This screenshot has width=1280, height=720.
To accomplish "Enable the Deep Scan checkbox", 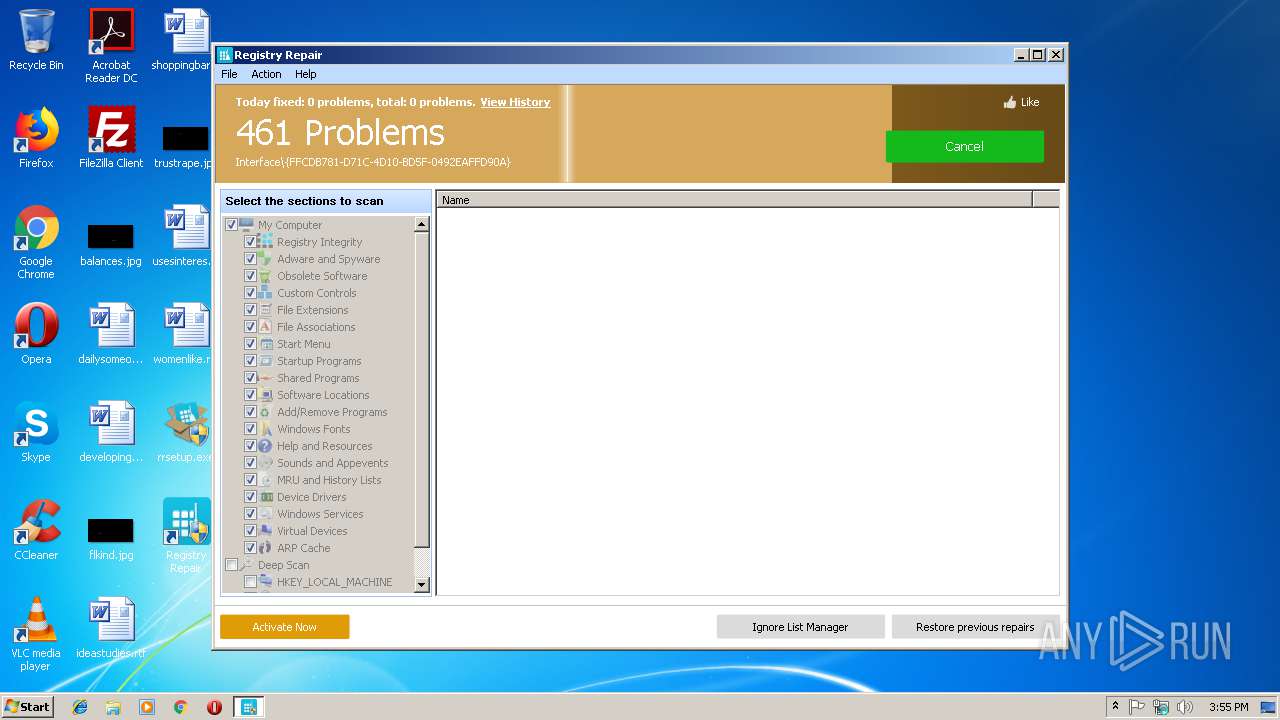I will point(232,565).
